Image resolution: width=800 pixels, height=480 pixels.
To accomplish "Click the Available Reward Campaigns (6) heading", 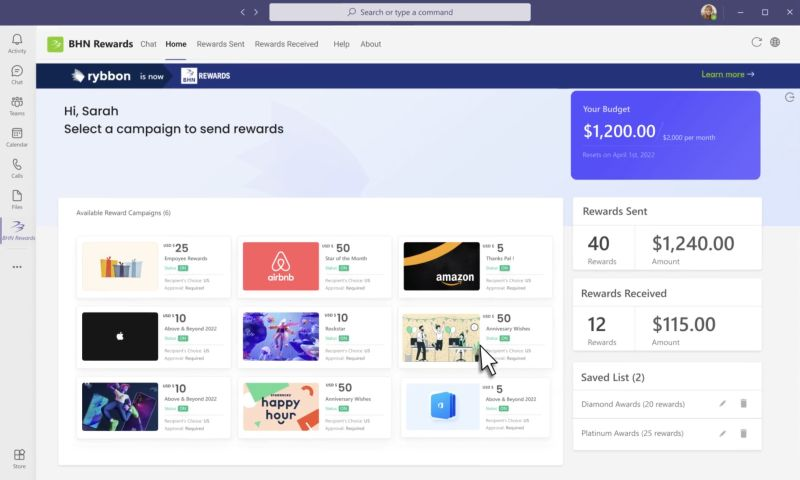I will [x=123, y=213].
